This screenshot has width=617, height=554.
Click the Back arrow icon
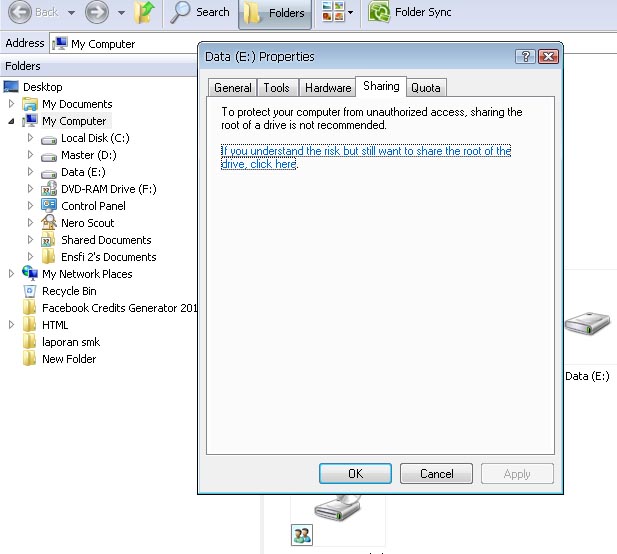20,12
